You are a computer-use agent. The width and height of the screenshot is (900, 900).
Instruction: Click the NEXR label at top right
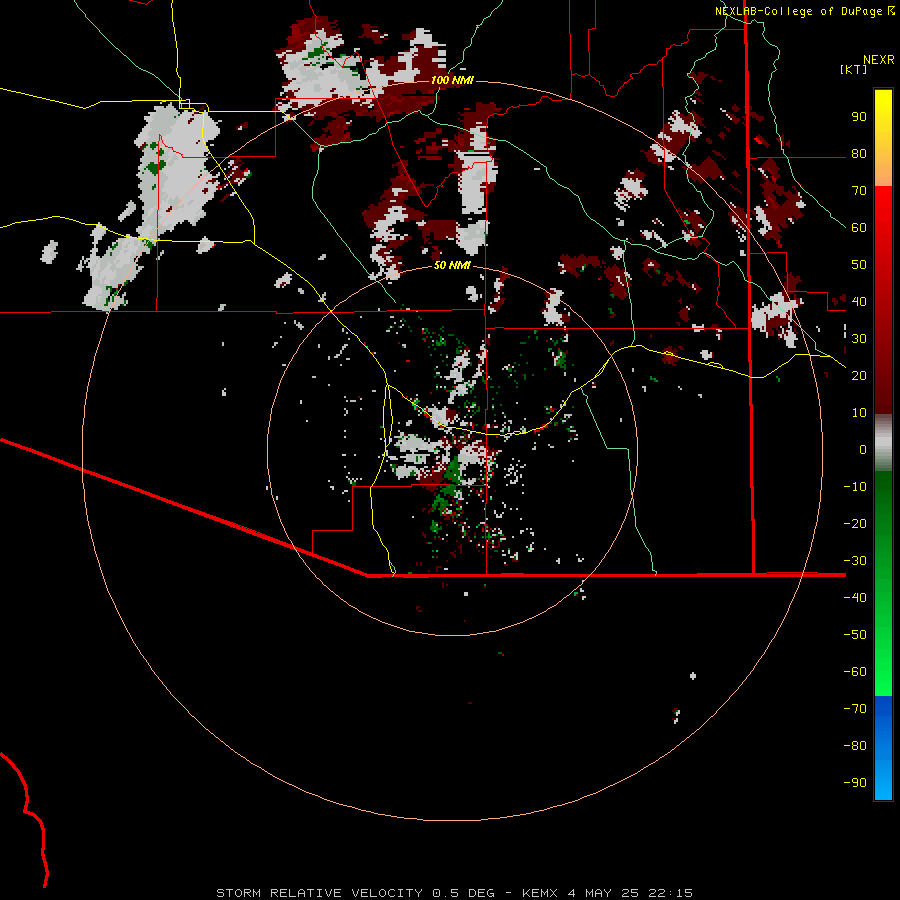(x=879, y=60)
